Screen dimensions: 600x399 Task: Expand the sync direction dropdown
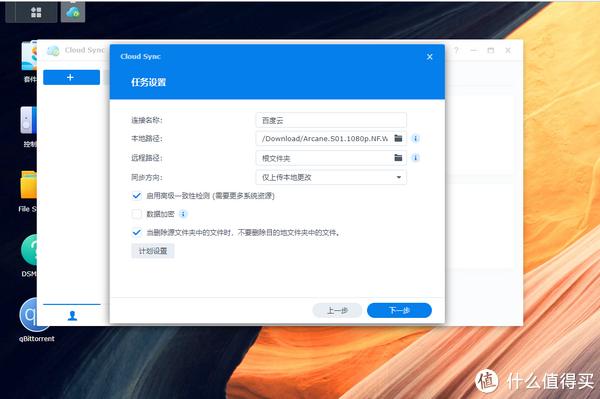click(x=331, y=178)
